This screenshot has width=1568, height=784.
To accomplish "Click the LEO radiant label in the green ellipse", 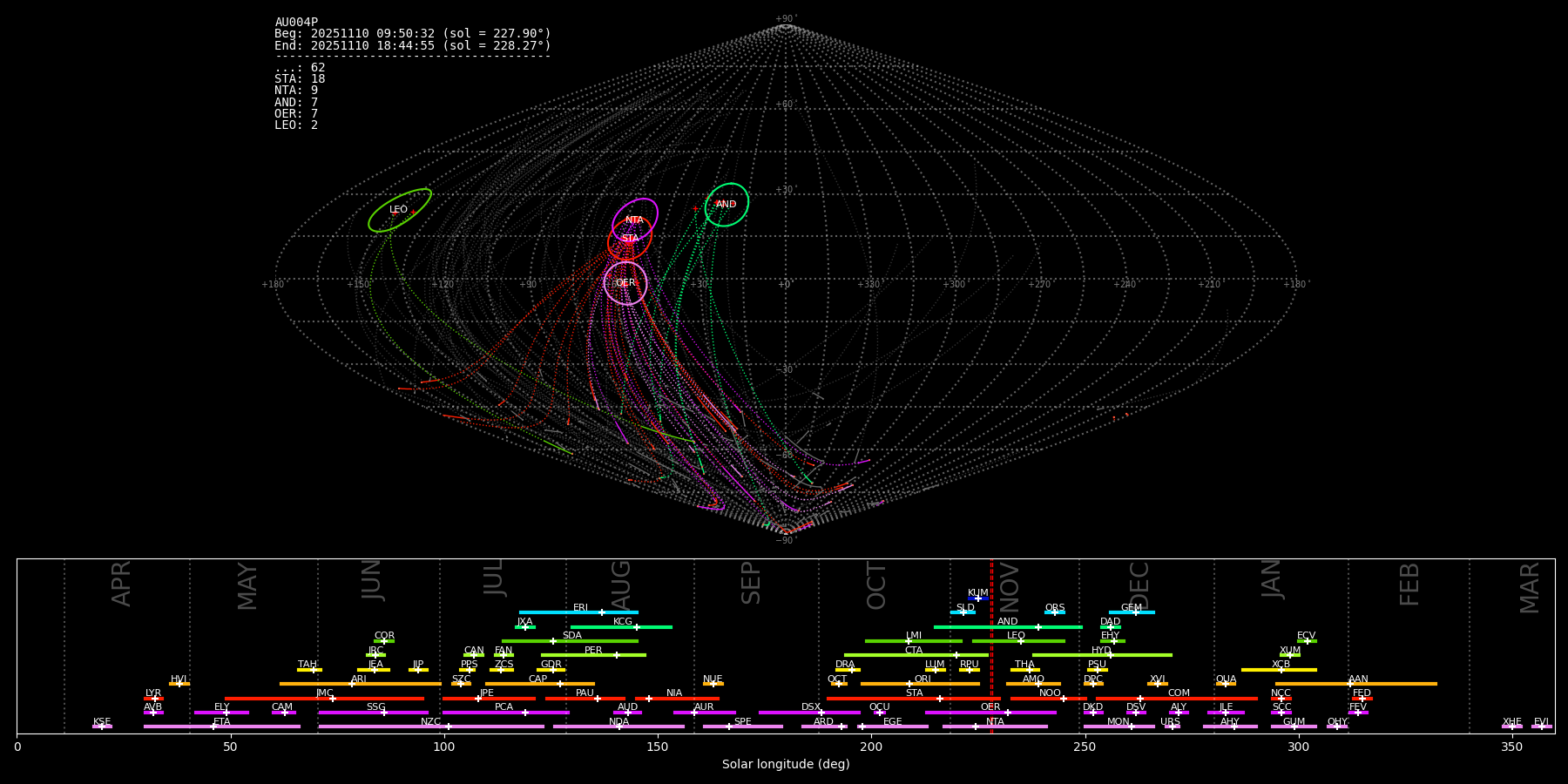I will pyautogui.click(x=398, y=210).
